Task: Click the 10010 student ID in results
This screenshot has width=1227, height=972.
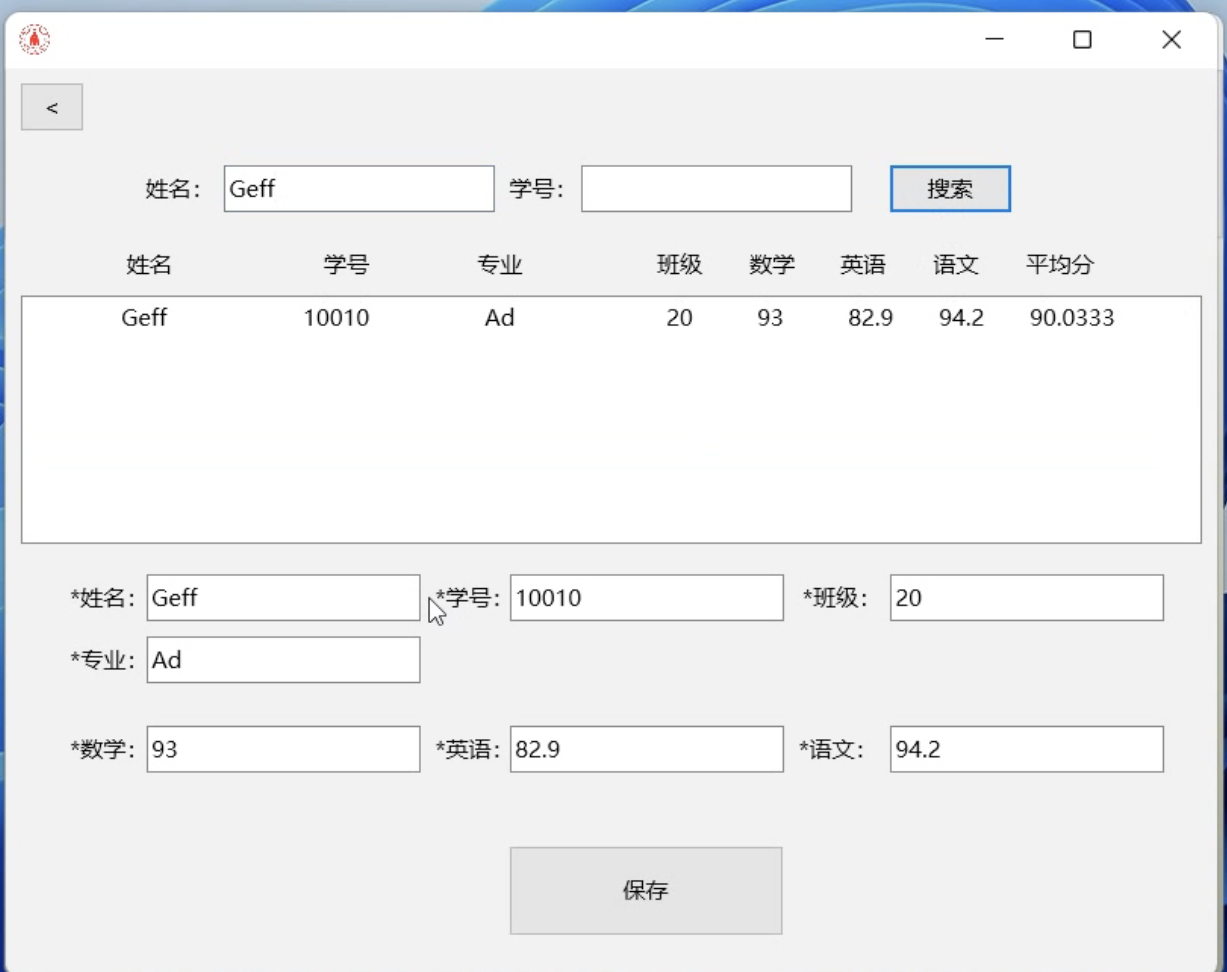Action: (336, 318)
